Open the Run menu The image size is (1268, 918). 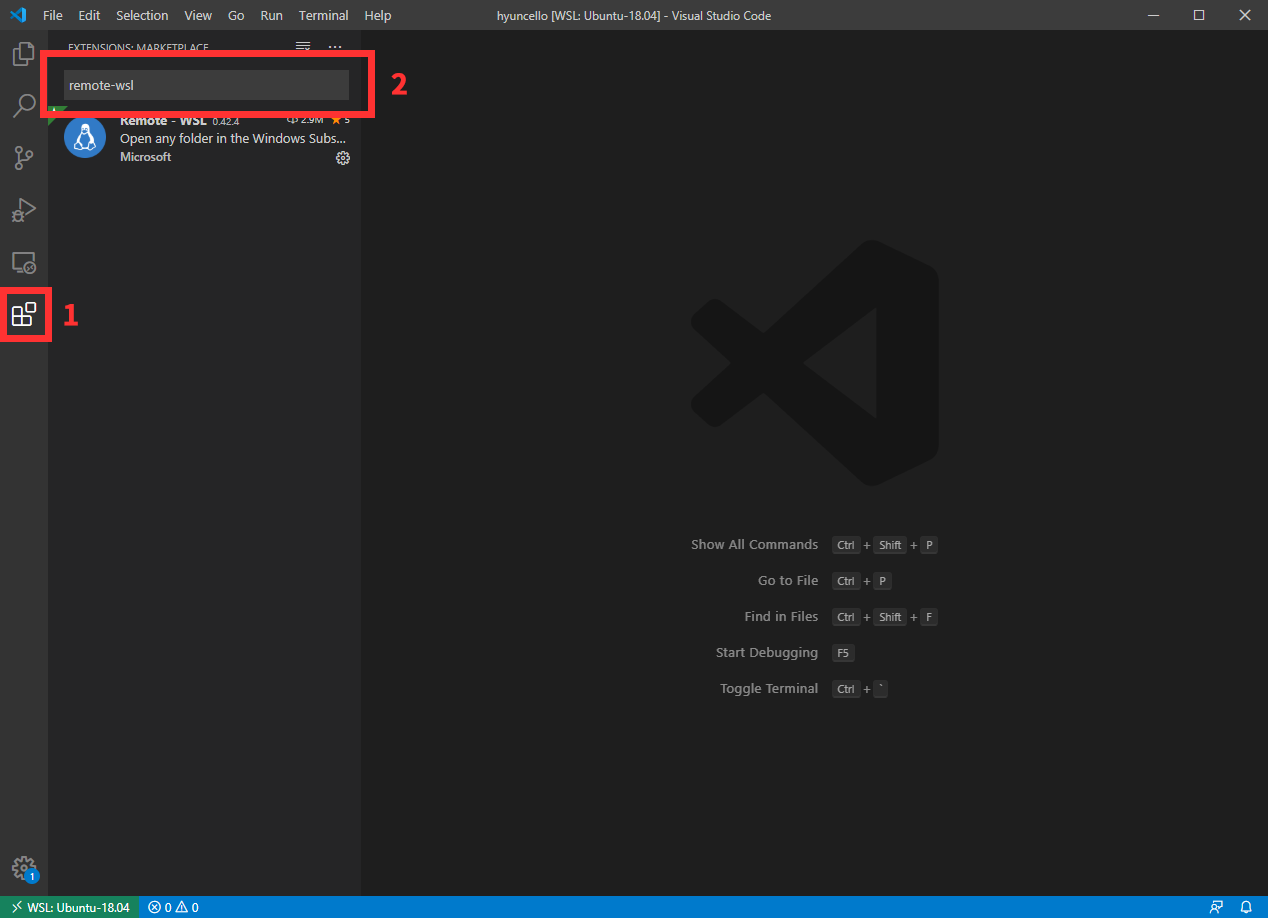[271, 15]
